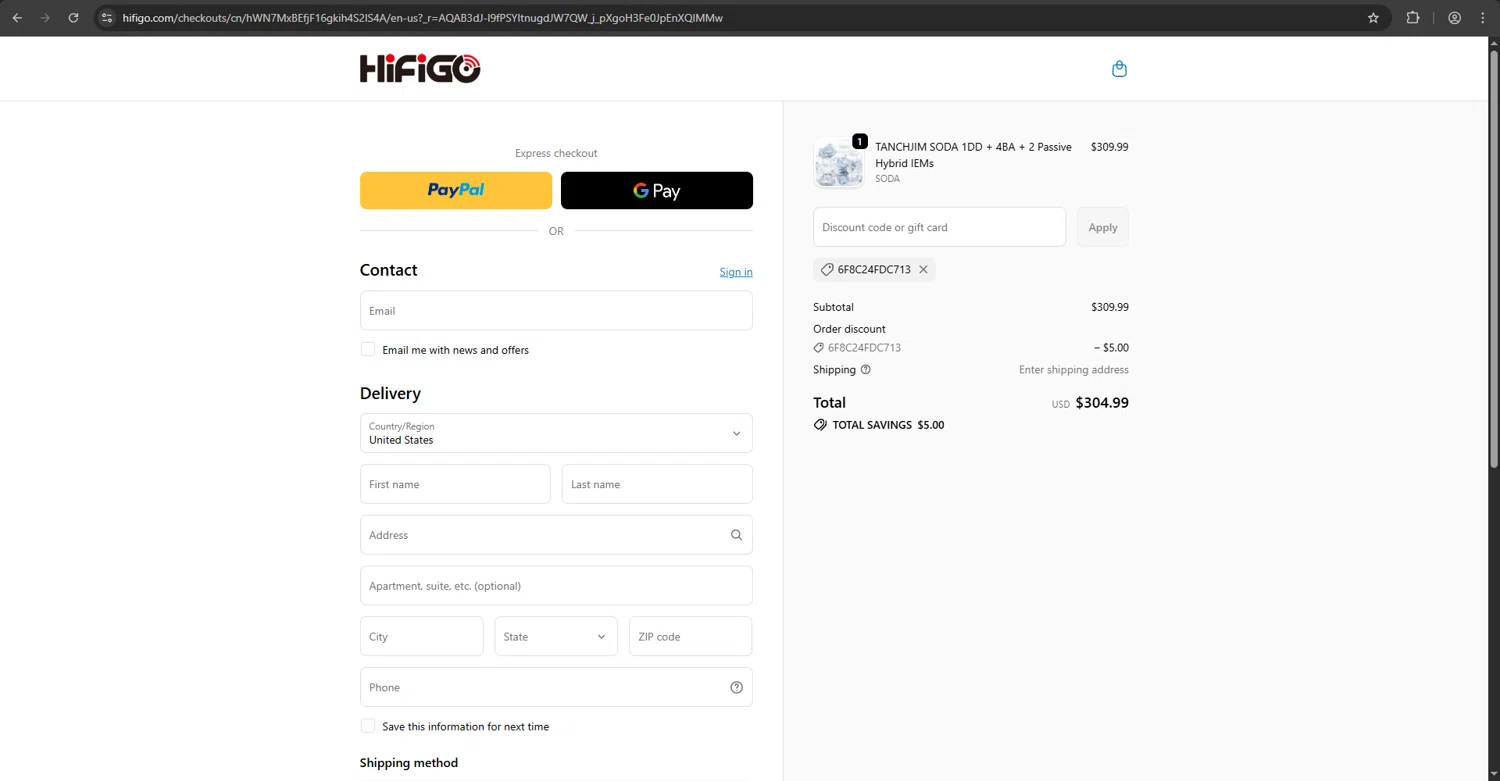Open the State dropdown
Viewport: 1500px width, 781px height.
pyautogui.click(x=556, y=636)
